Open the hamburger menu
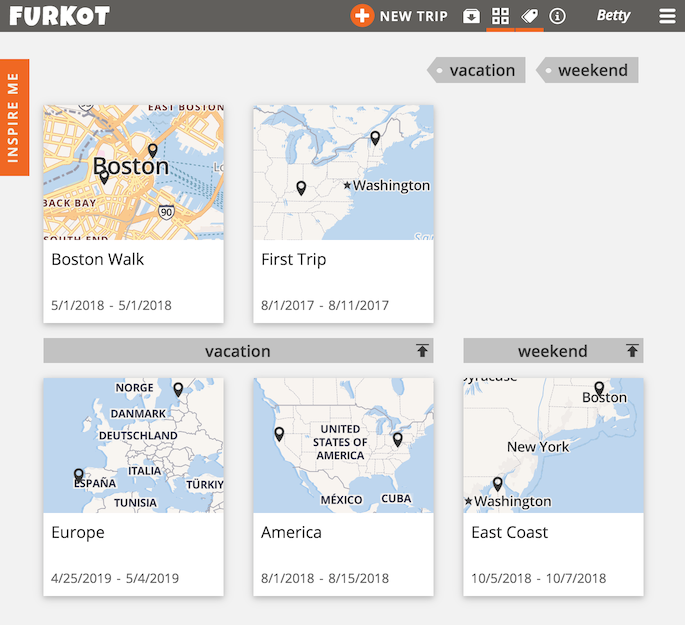This screenshot has width=685, height=625. 667,16
